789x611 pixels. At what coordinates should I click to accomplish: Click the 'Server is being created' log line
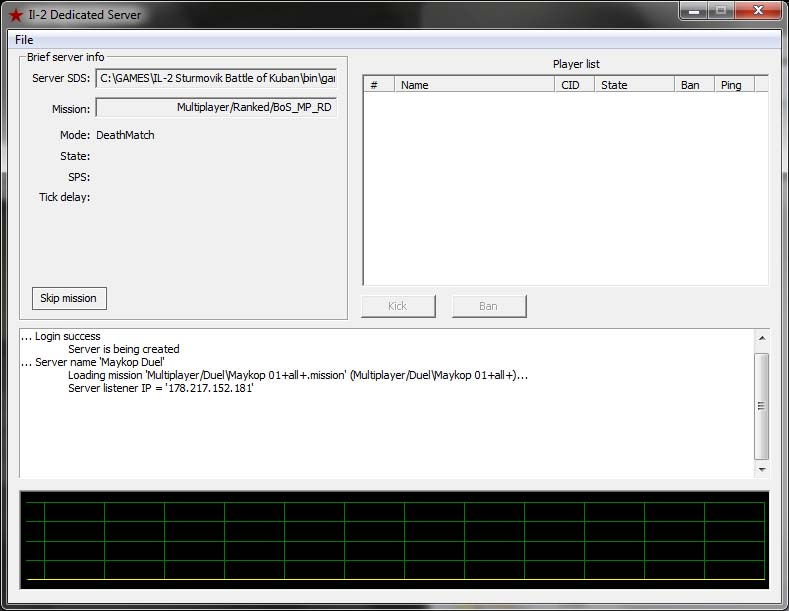tap(124, 349)
